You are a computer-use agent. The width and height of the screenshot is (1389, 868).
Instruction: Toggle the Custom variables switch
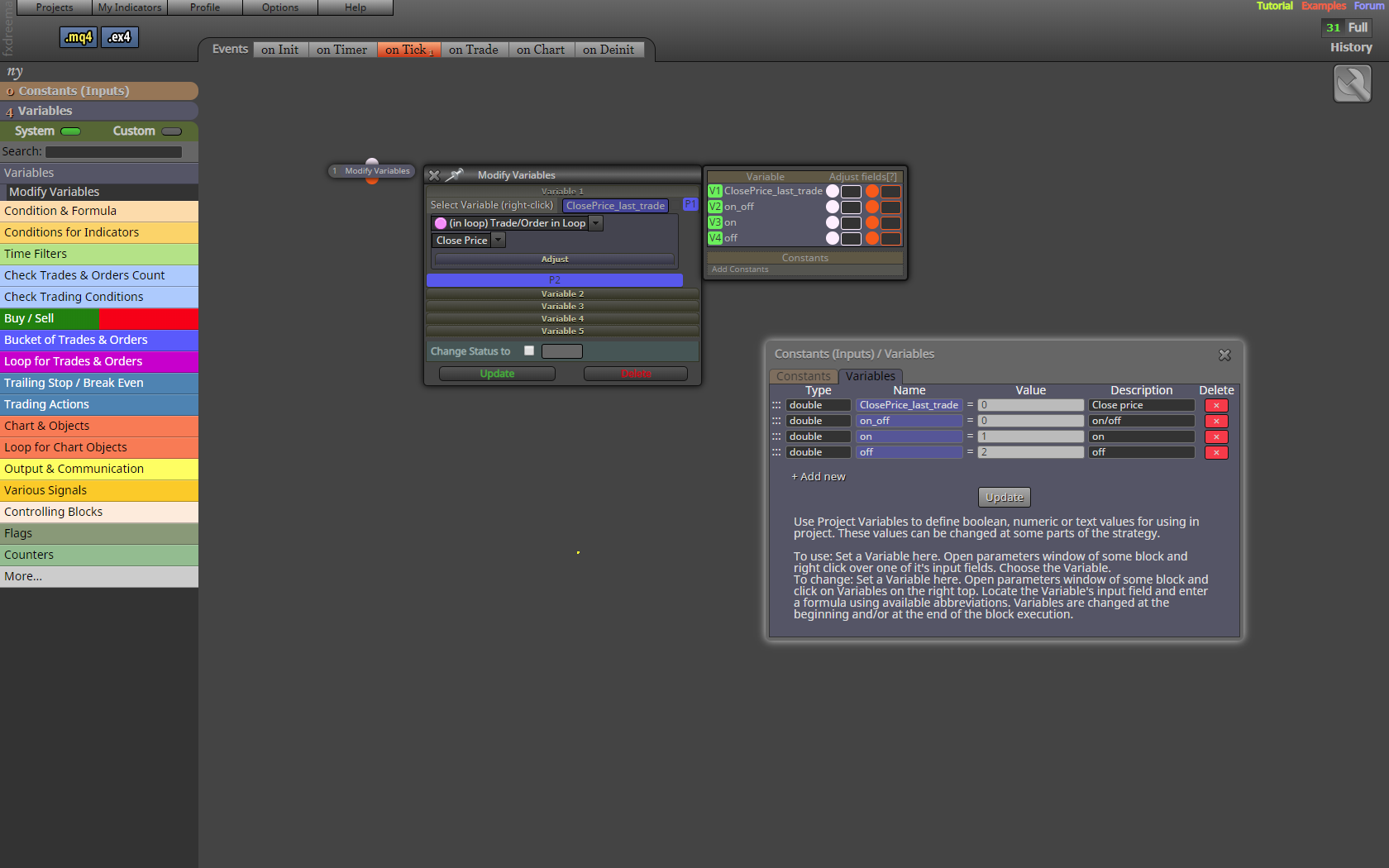tap(172, 131)
